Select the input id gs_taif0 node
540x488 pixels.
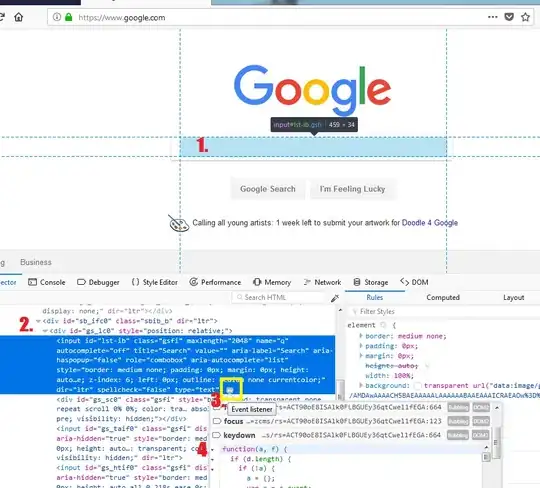pos(131,443)
